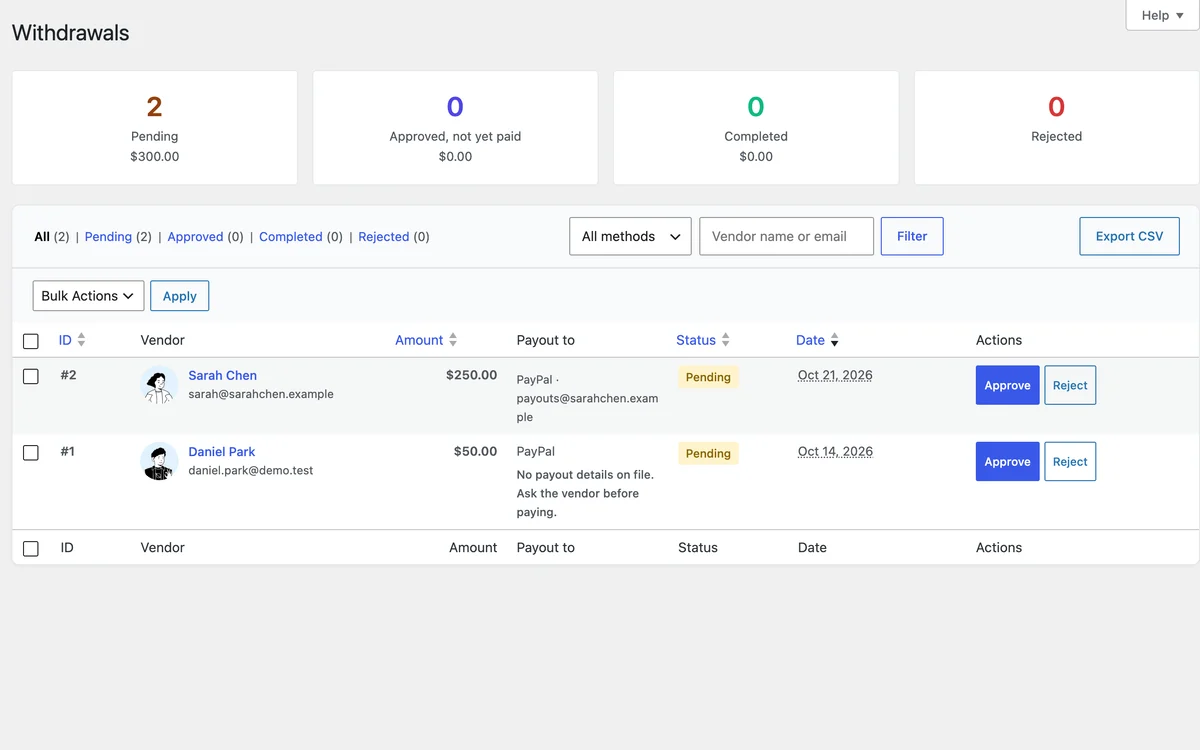Tick the select-all checkbox in table header

click(31, 341)
